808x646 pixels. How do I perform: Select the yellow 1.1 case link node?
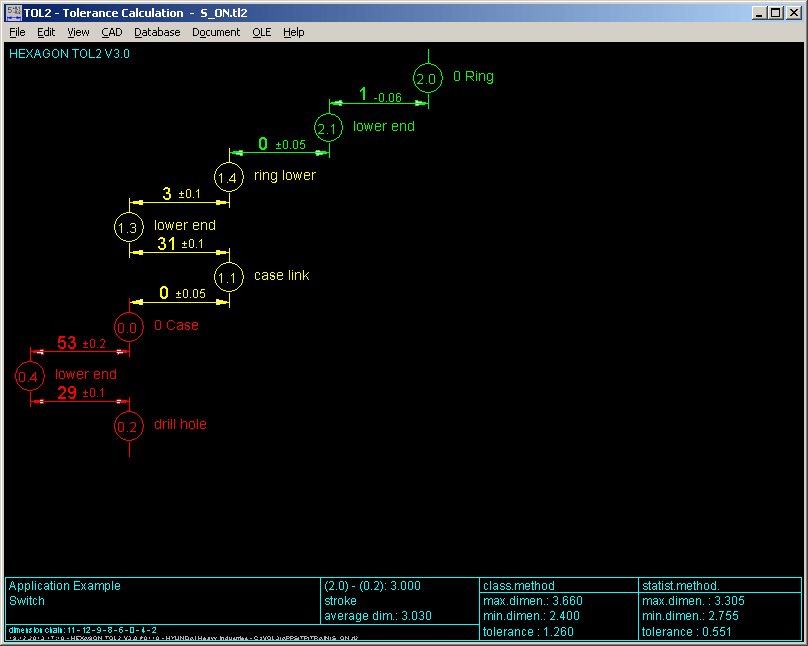(x=229, y=277)
